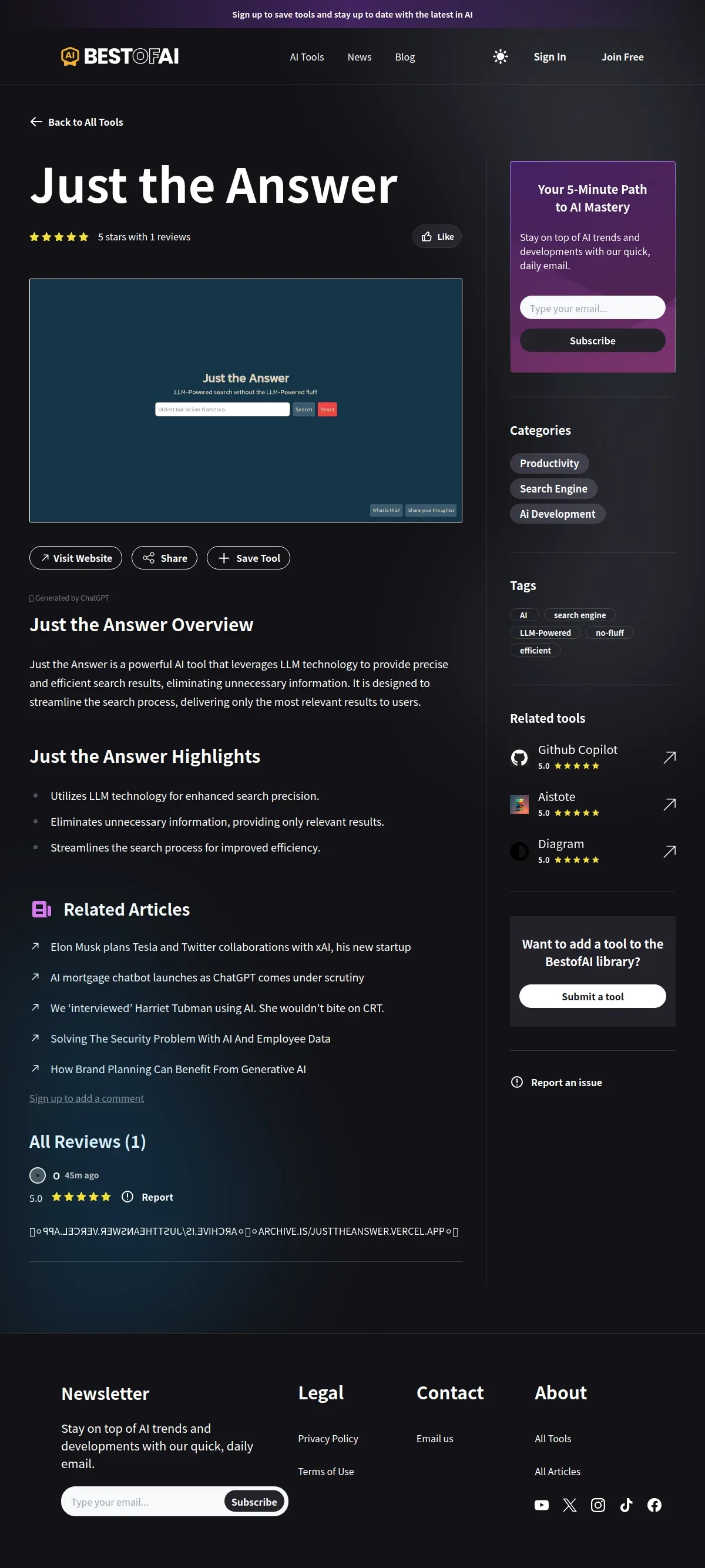Open the Github Copilot related tool name

[578, 750]
